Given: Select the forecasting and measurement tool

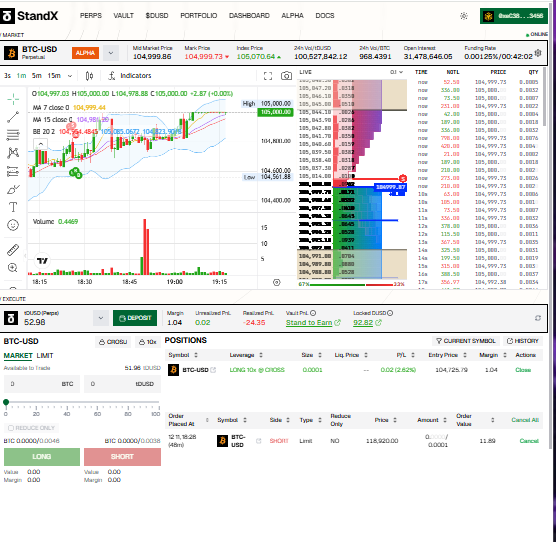Looking at the screenshot, I should (13, 171).
